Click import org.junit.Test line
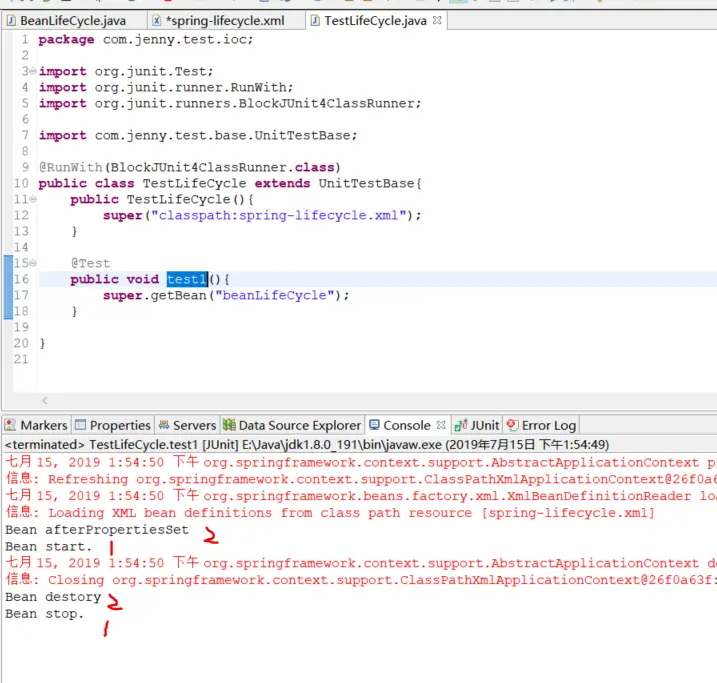Image resolution: width=717 pixels, height=683 pixels. tap(126, 71)
